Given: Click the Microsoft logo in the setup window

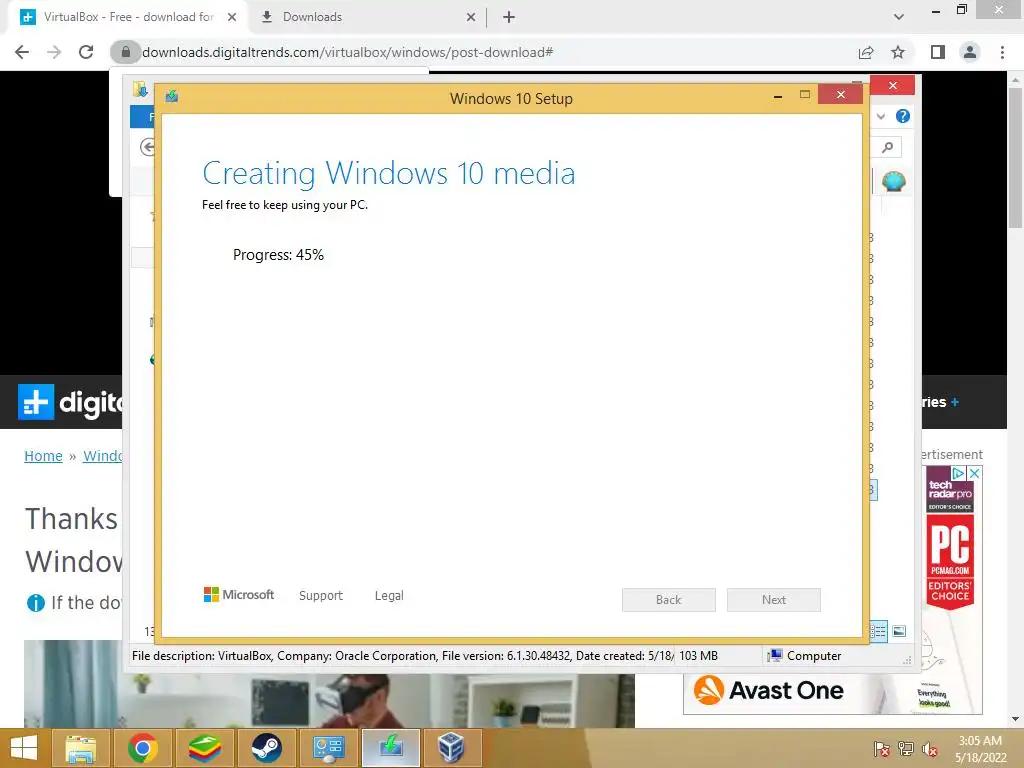Looking at the screenshot, I should (239, 594).
